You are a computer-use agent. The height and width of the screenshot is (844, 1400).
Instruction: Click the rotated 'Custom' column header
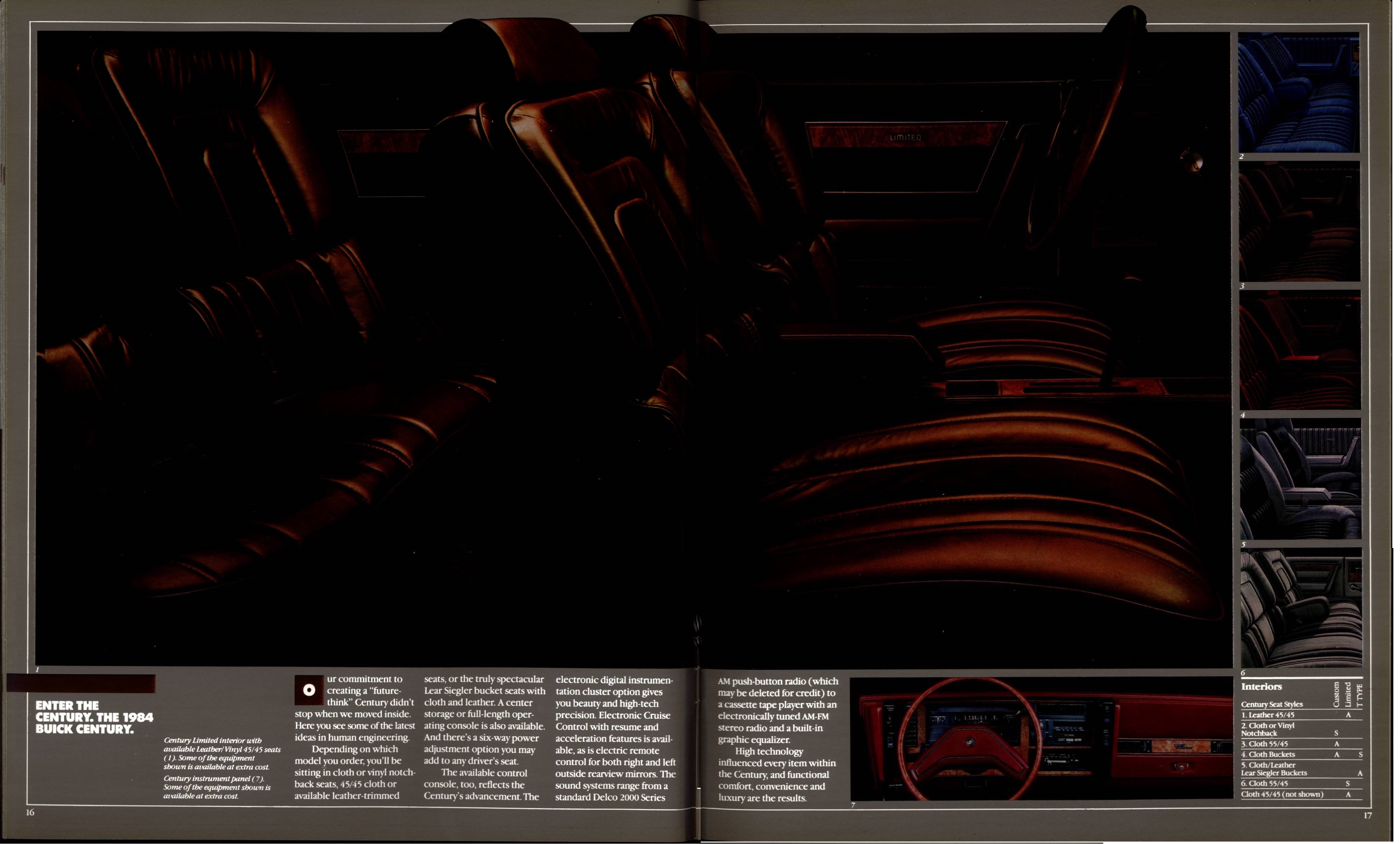pos(1336,694)
